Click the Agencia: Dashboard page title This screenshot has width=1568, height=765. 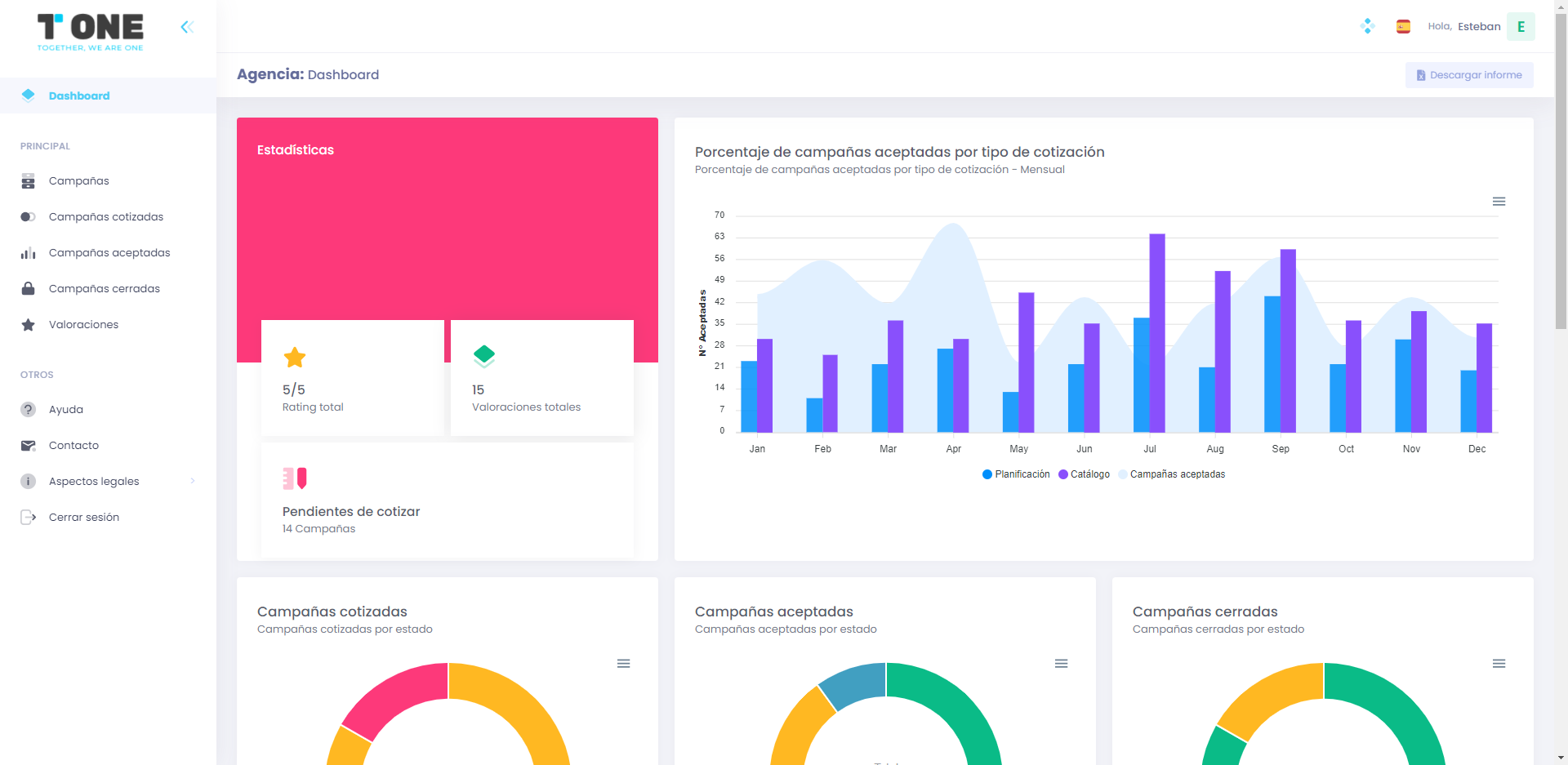click(x=308, y=74)
